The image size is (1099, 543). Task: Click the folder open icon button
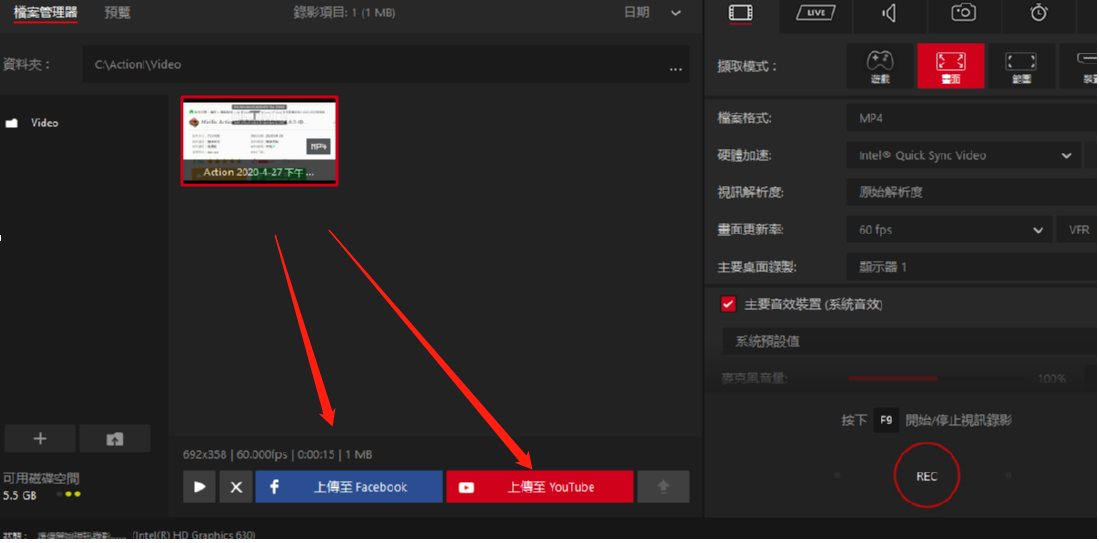(x=115, y=439)
